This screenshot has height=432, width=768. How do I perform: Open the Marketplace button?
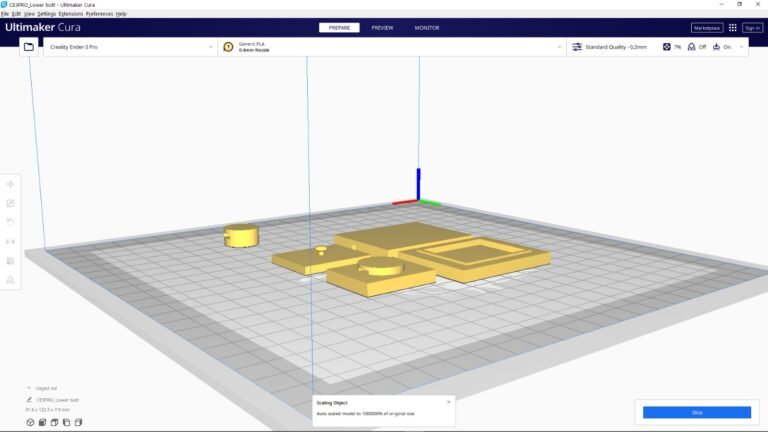pos(707,28)
